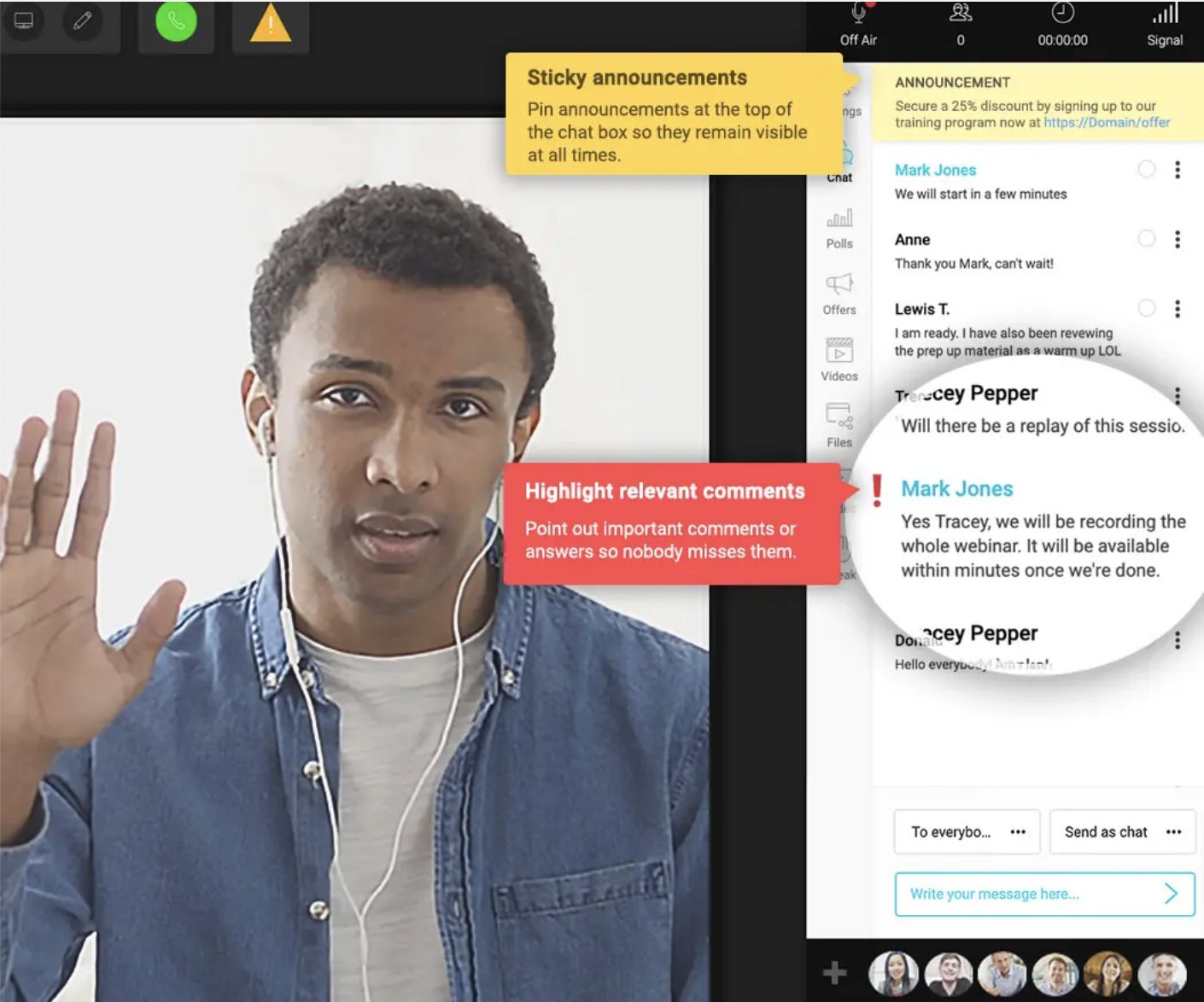
Task: Expand options for Tracey Pepper's message
Action: pos(1178,396)
